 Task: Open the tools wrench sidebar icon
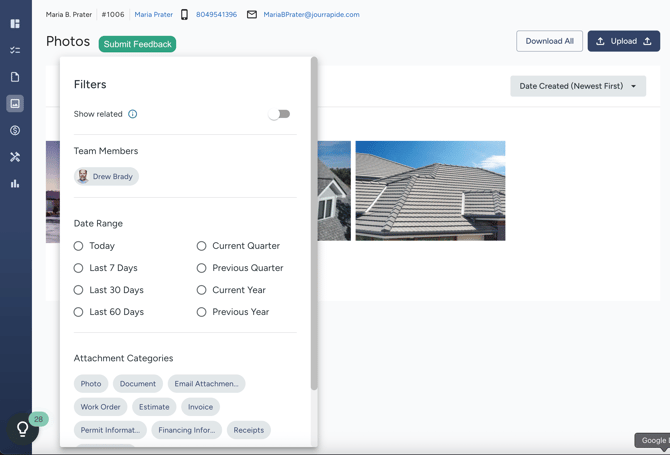15,157
